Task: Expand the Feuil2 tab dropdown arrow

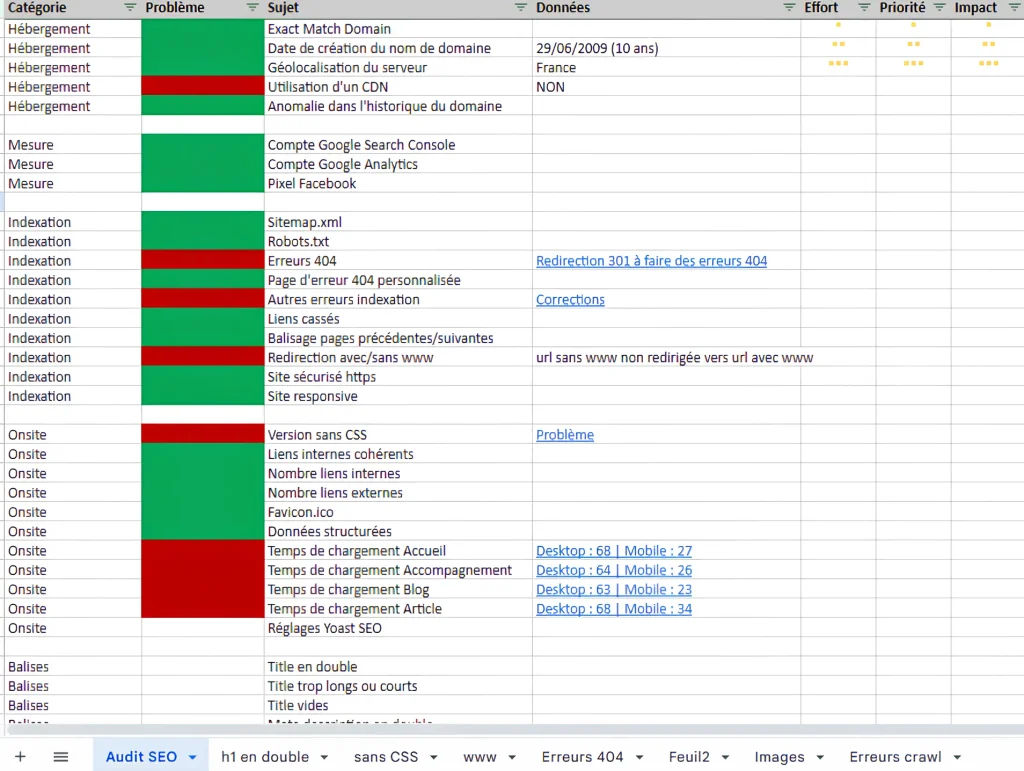Action: pos(725,757)
